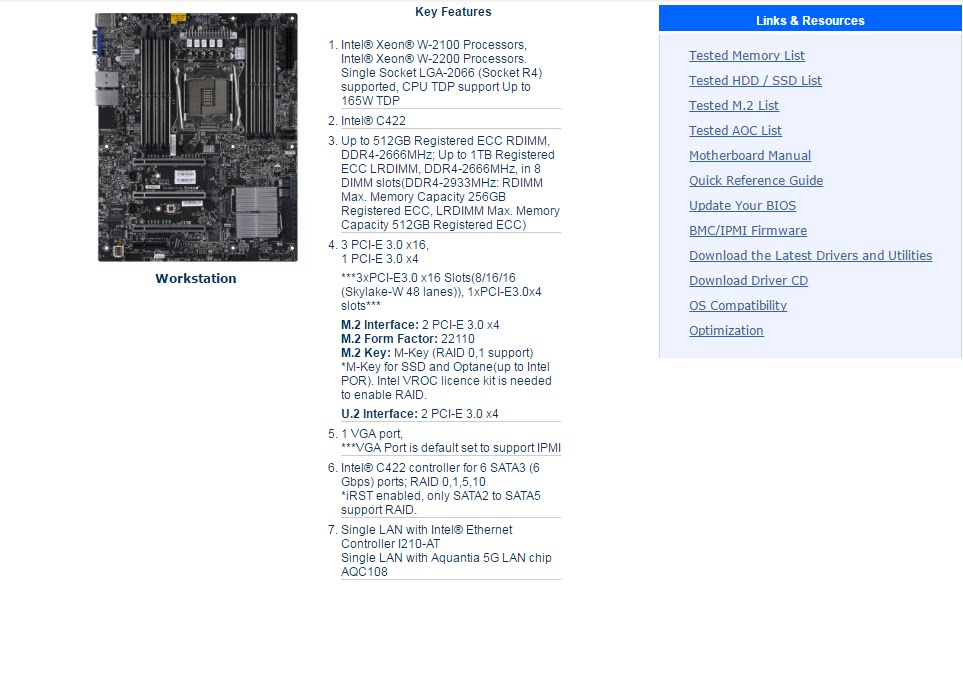Open the Optimization link
The width and height of the screenshot is (963, 687).
pyautogui.click(x=726, y=330)
